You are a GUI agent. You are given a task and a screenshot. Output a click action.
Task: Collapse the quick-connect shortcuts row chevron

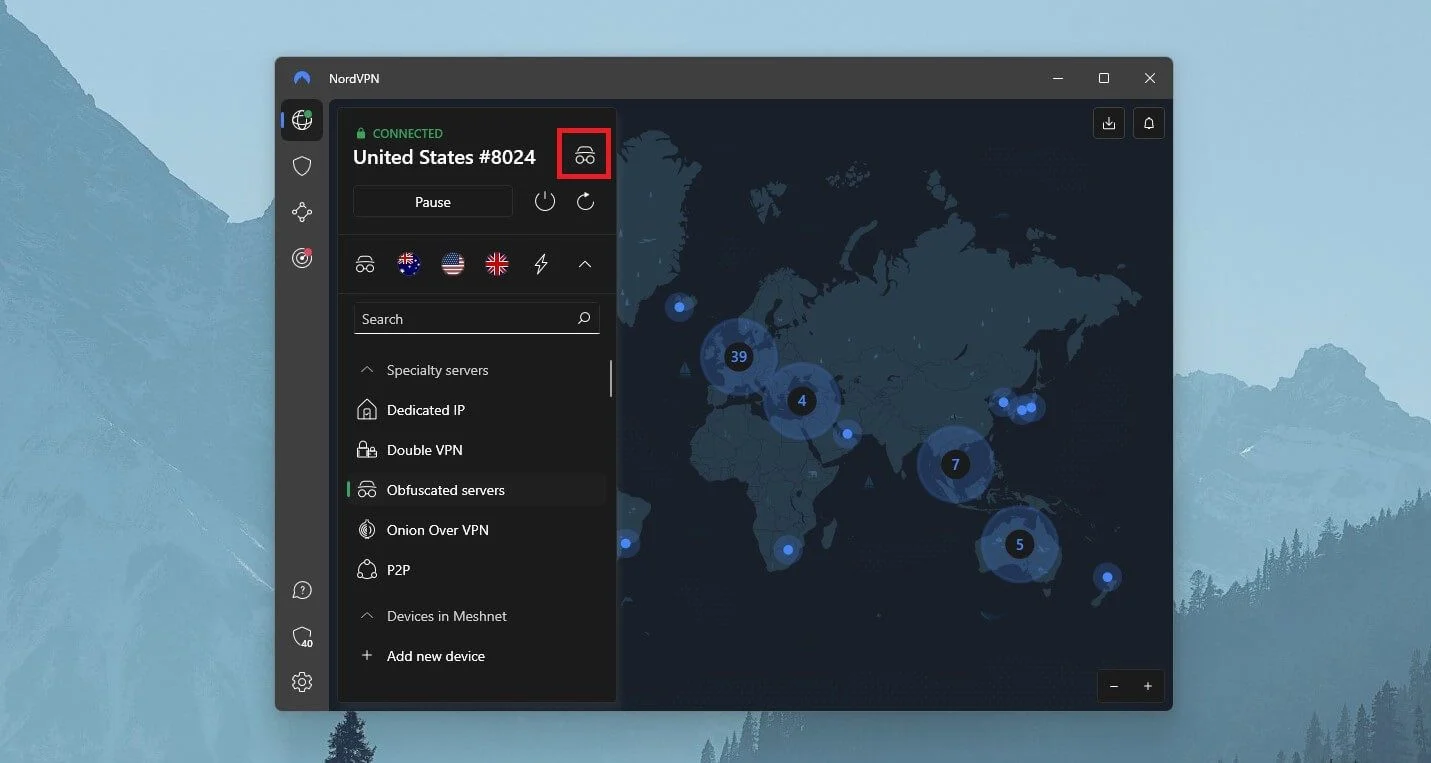(585, 264)
